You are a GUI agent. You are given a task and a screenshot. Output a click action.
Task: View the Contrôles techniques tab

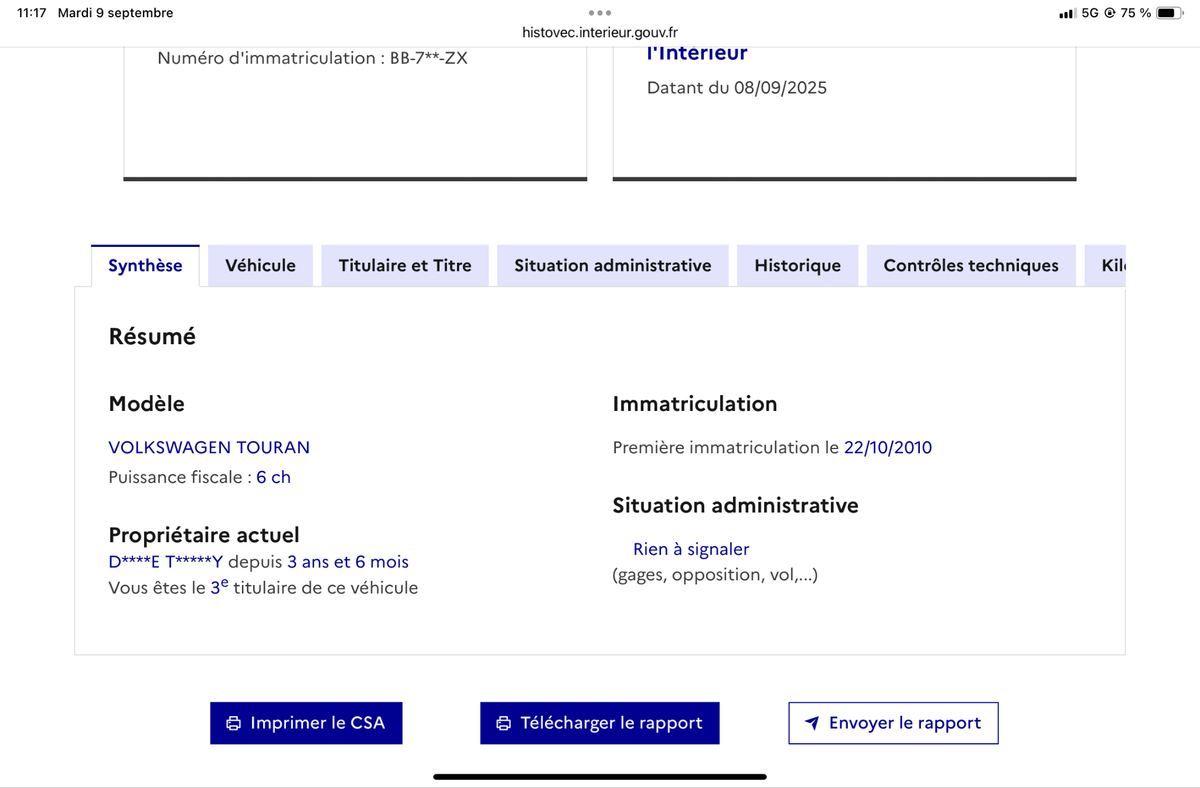(971, 266)
